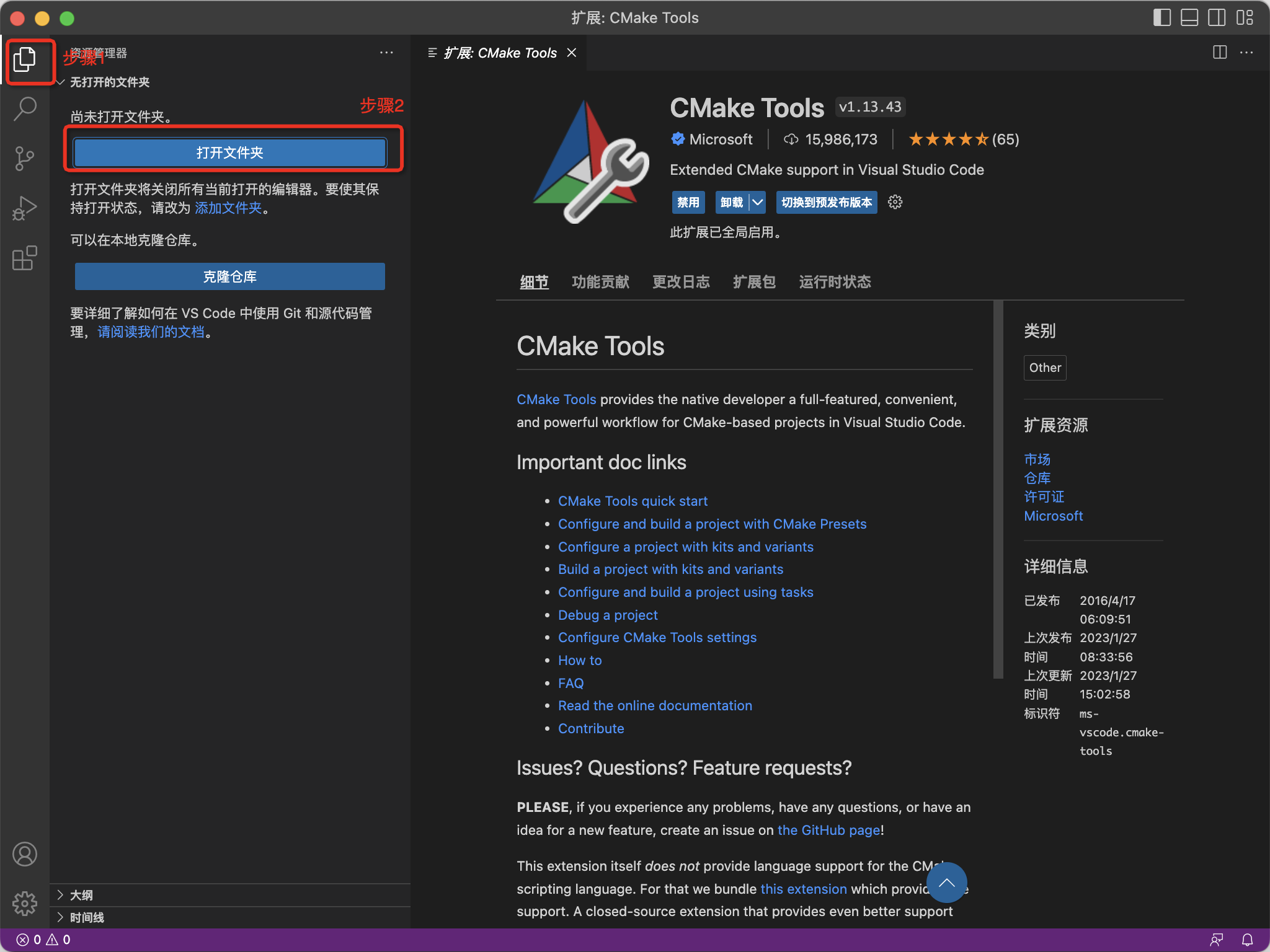The width and height of the screenshot is (1270, 952).
Task: Open Debug a project link
Action: (608, 615)
